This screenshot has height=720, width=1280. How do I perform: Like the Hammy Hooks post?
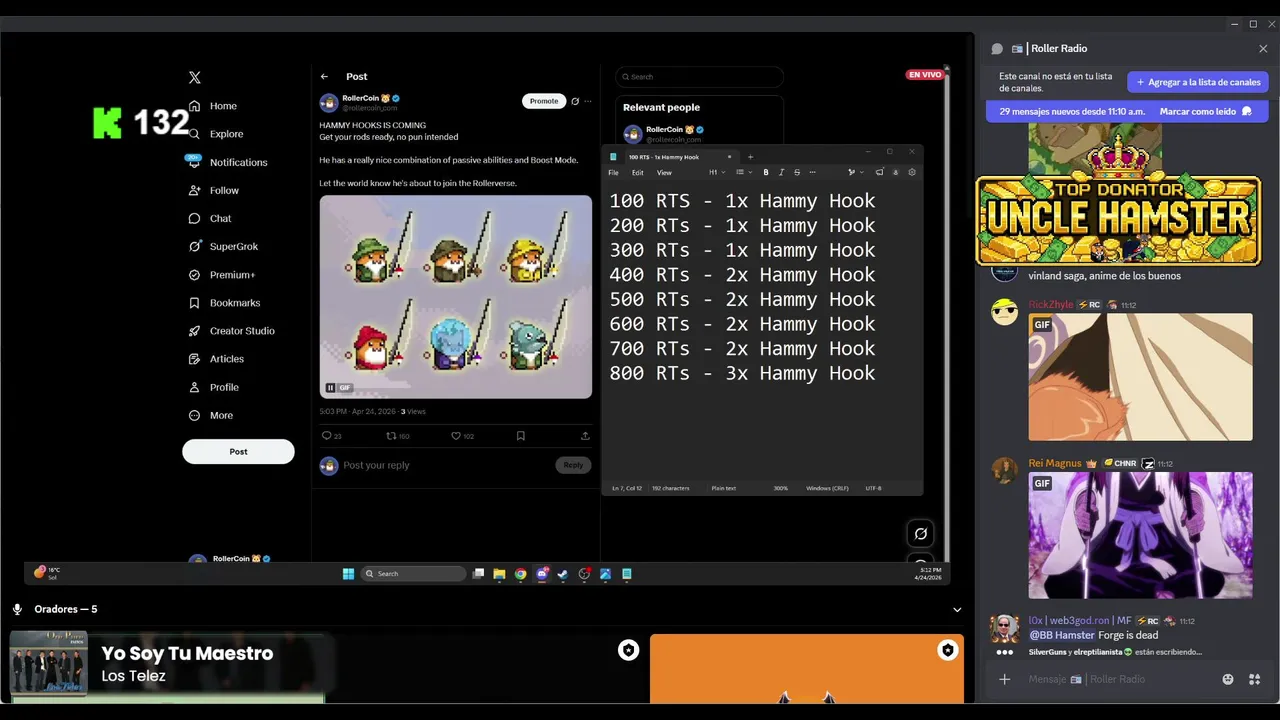[456, 436]
